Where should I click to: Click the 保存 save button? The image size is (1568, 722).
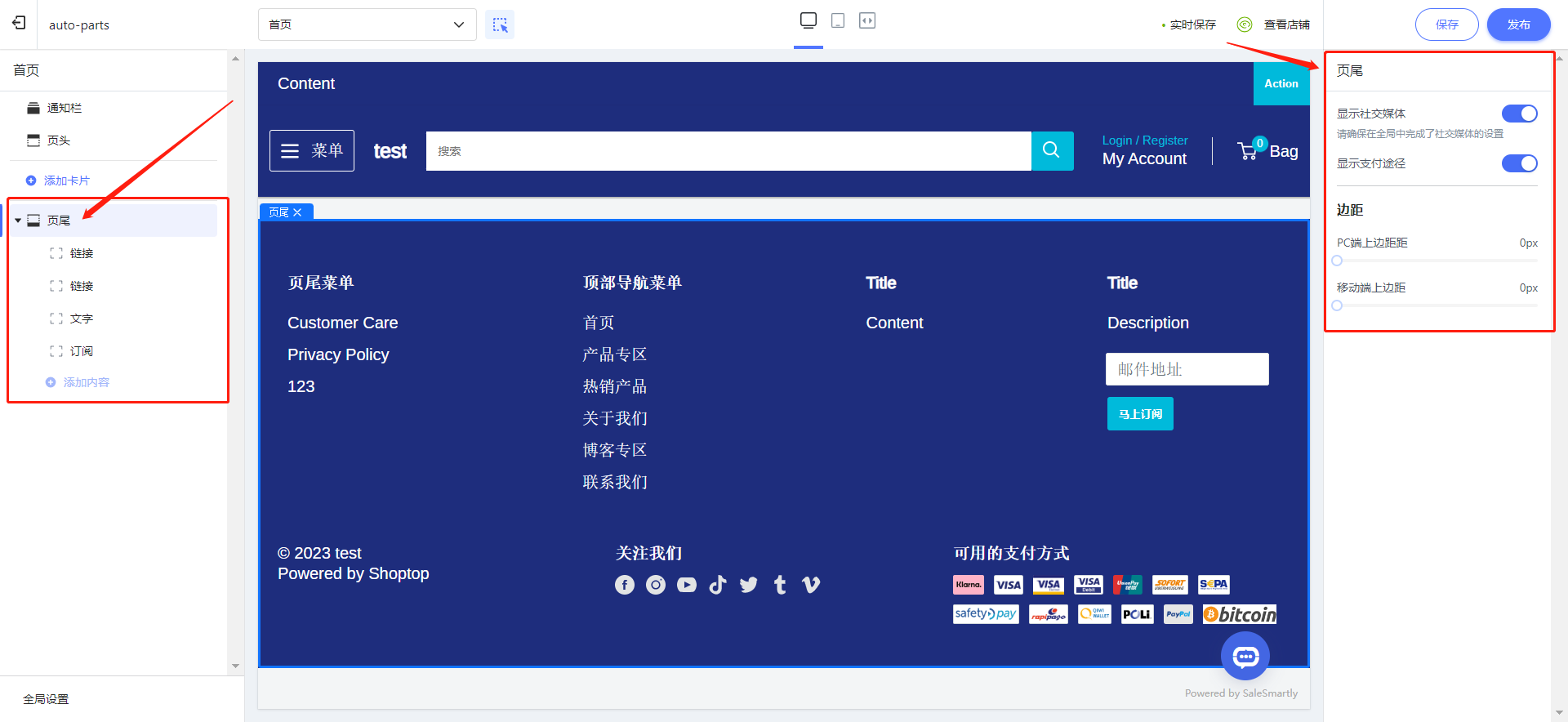point(1446,25)
